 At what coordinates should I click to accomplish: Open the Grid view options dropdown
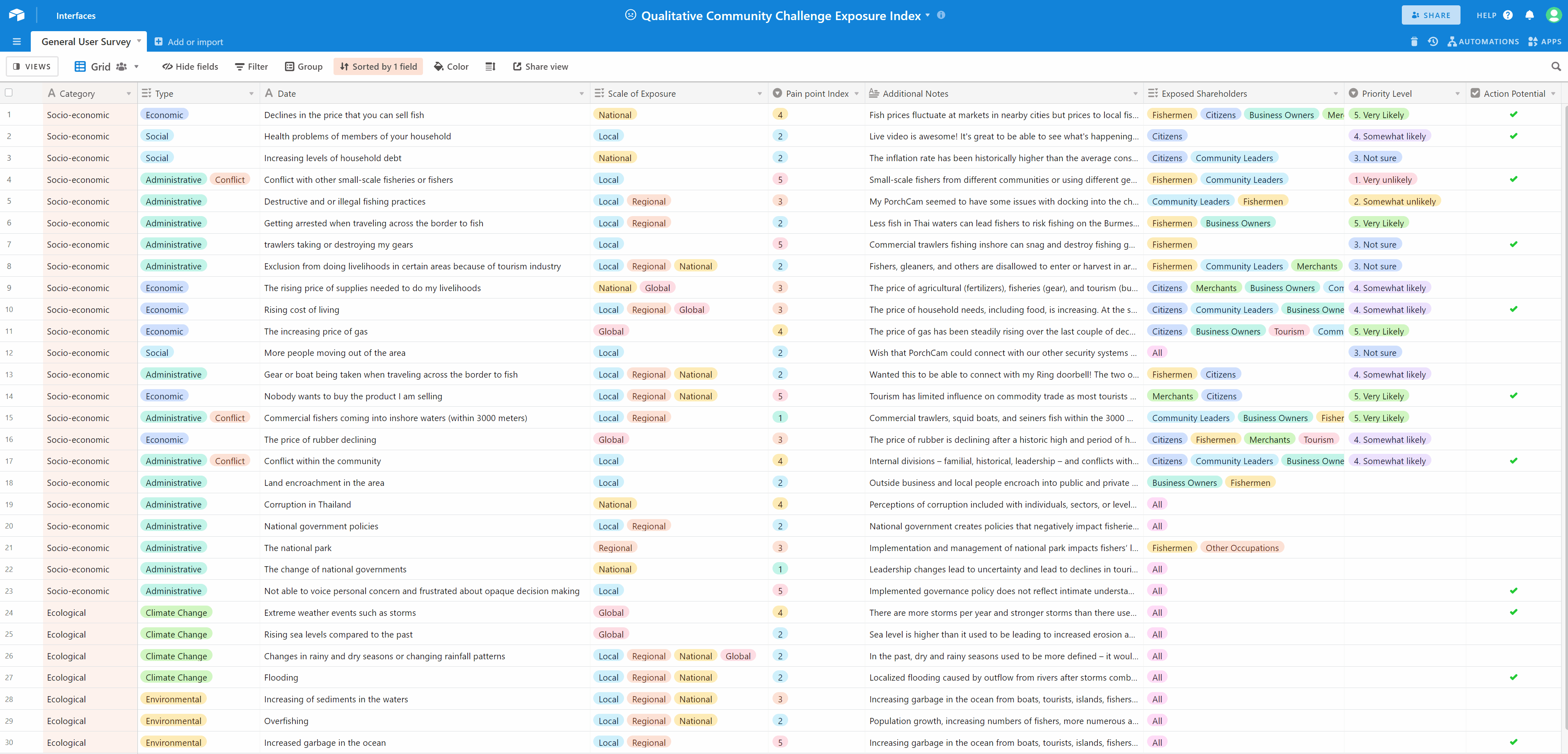(x=136, y=66)
